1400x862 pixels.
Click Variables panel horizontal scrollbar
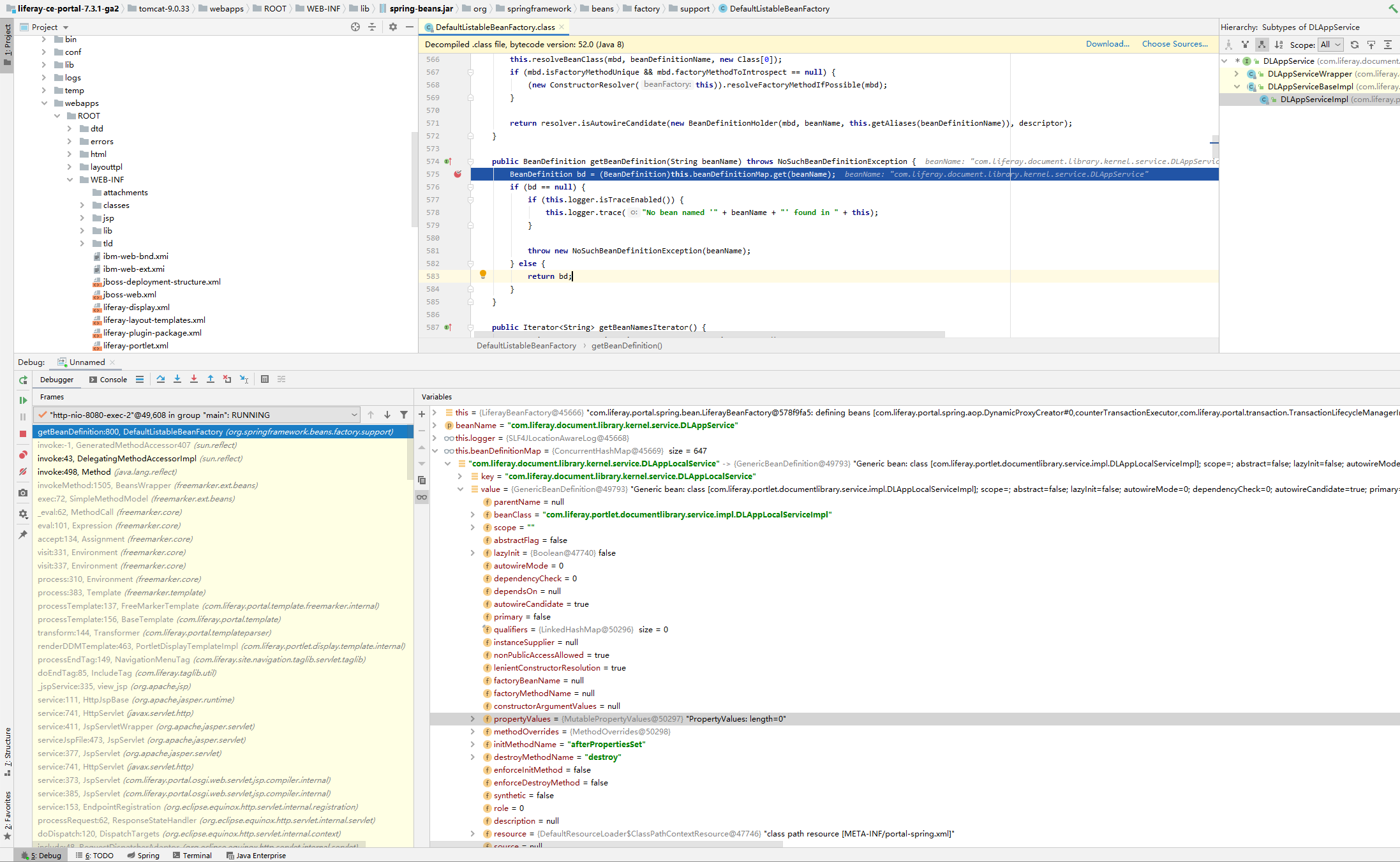[606, 845]
